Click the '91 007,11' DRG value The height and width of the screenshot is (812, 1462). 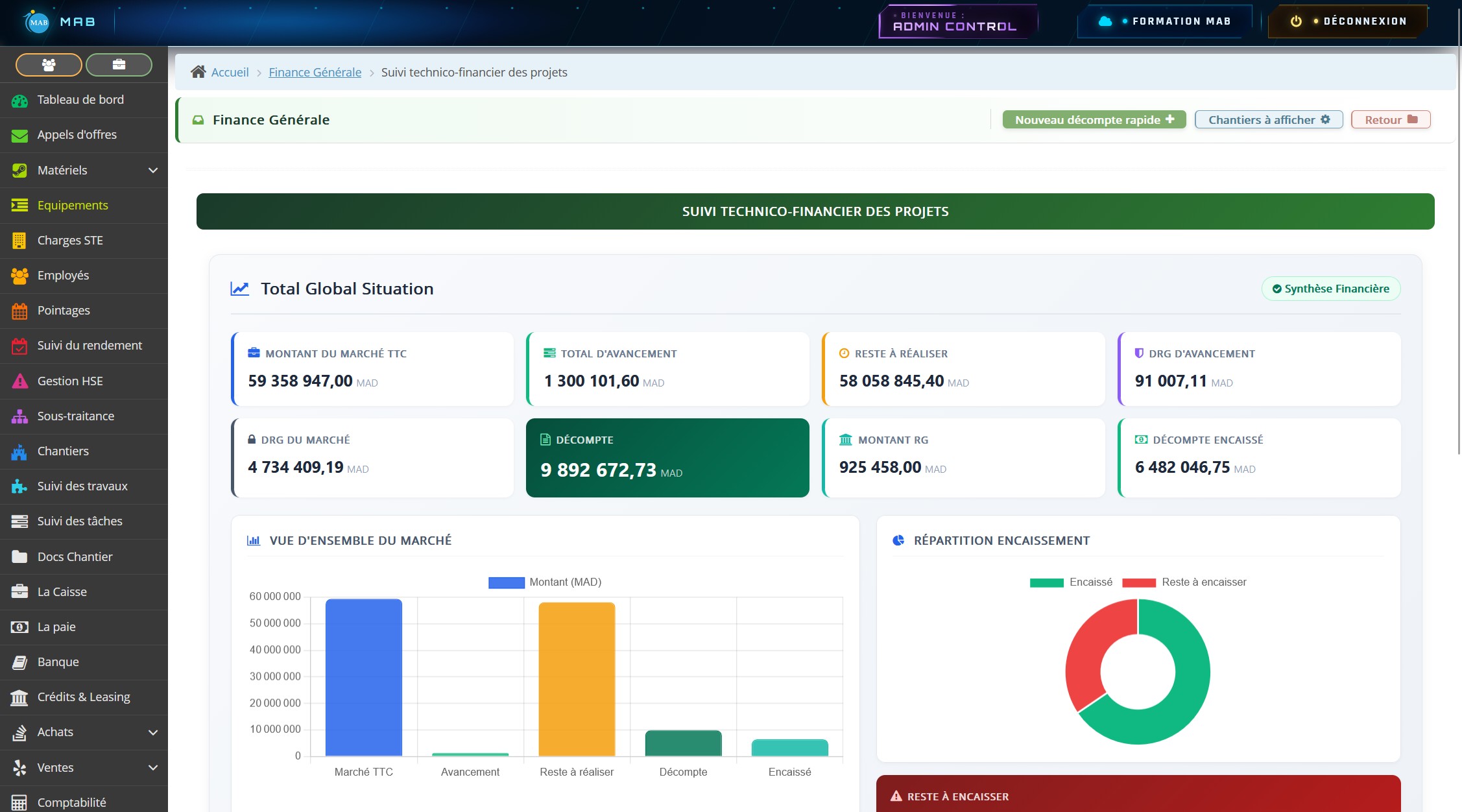tap(1171, 381)
